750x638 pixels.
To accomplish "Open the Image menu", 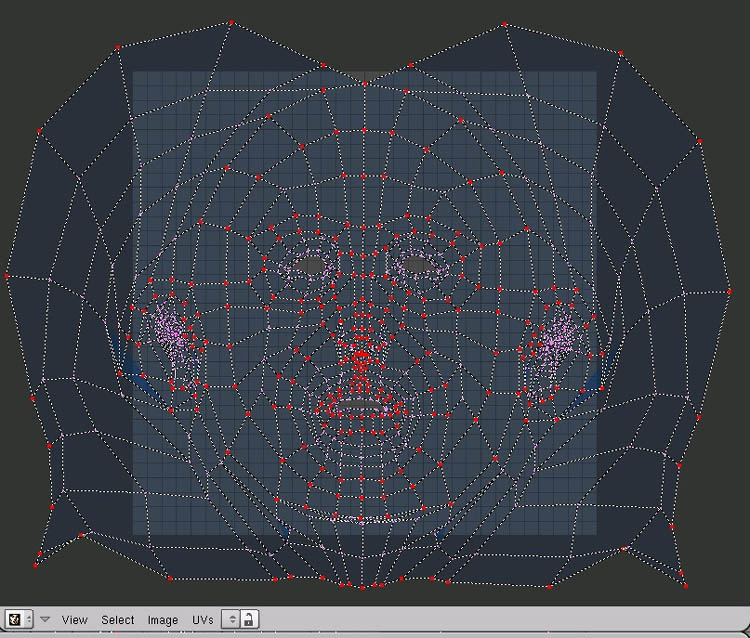I will coord(163,620).
